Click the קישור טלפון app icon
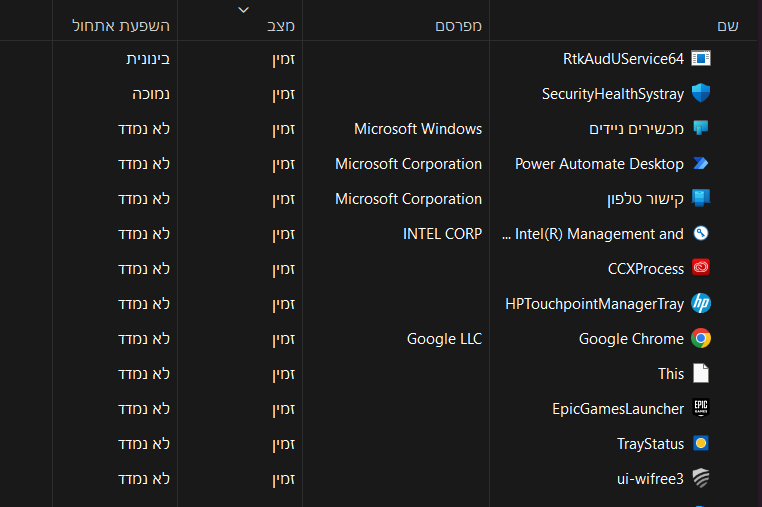 [701, 199]
